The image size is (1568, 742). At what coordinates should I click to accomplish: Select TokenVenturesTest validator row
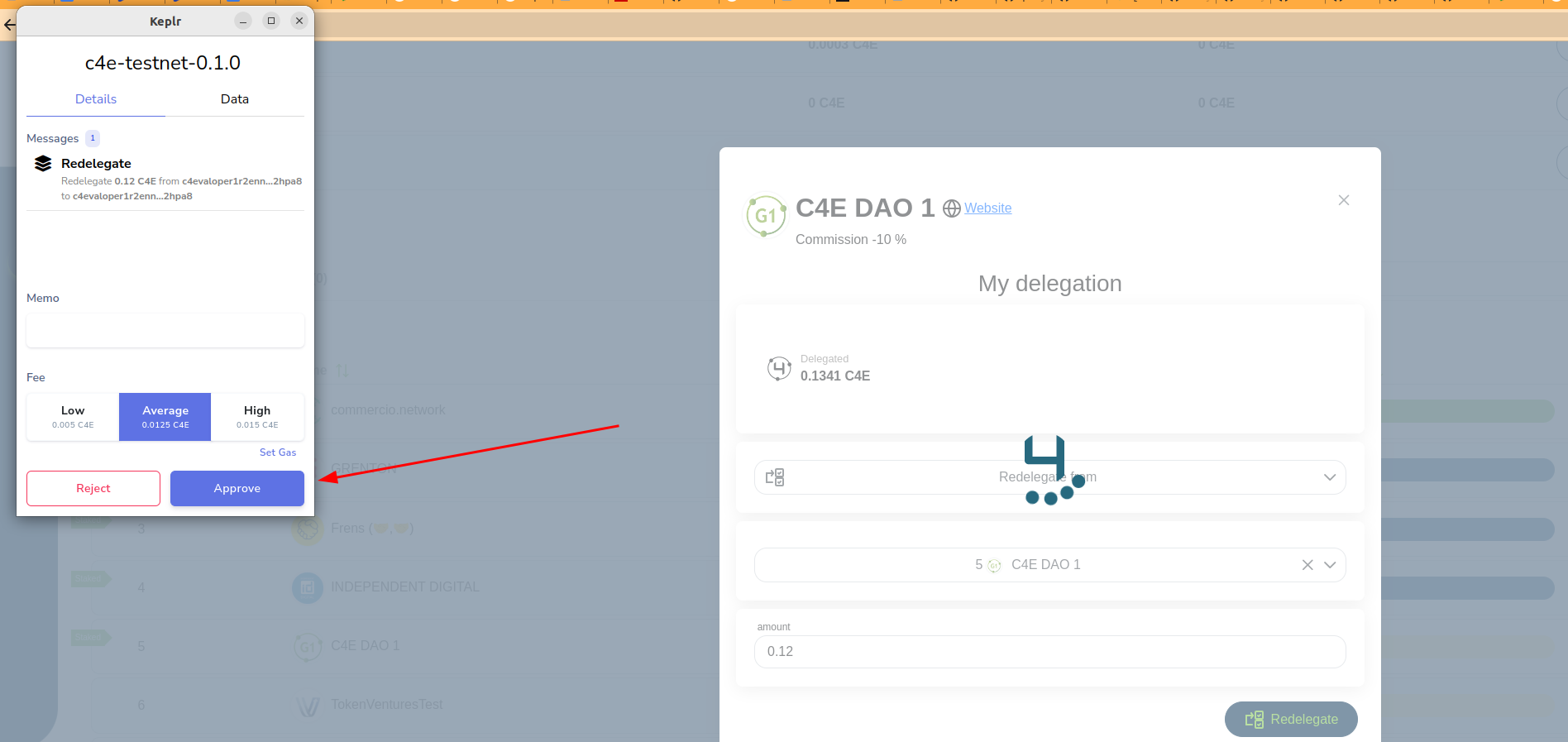tap(387, 705)
